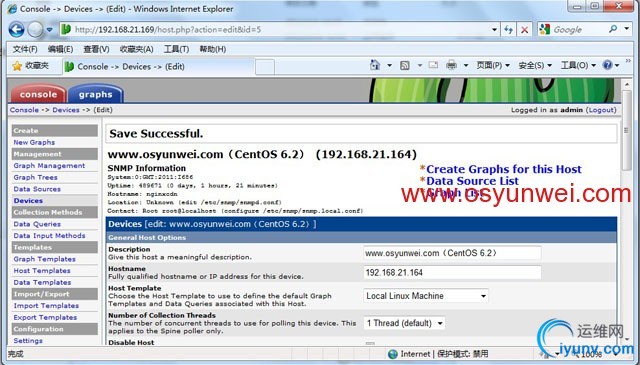This screenshot has height=365, width=640.
Task: Switch to the red console tab
Action: (38, 94)
